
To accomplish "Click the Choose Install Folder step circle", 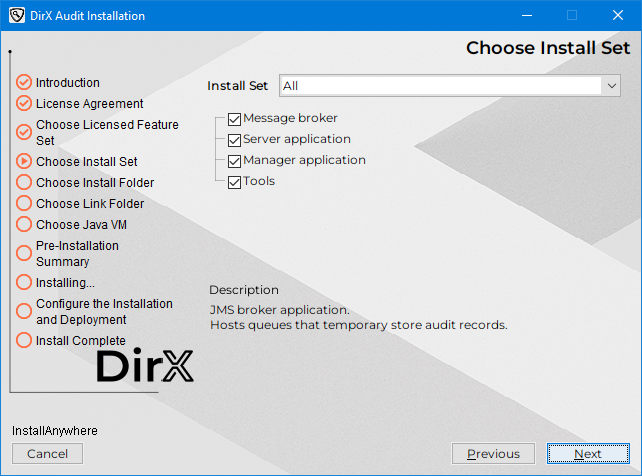I will pos(25,182).
